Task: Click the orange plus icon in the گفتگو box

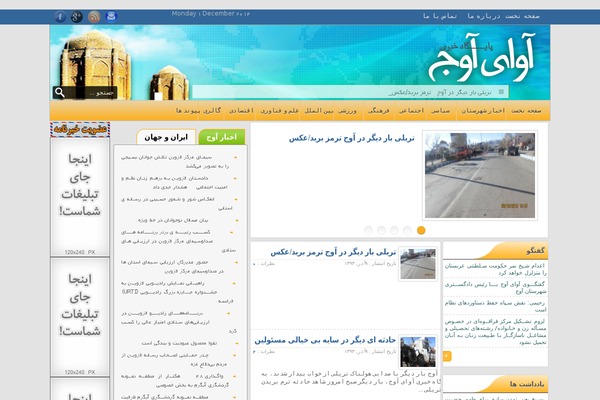Action: coord(447,356)
